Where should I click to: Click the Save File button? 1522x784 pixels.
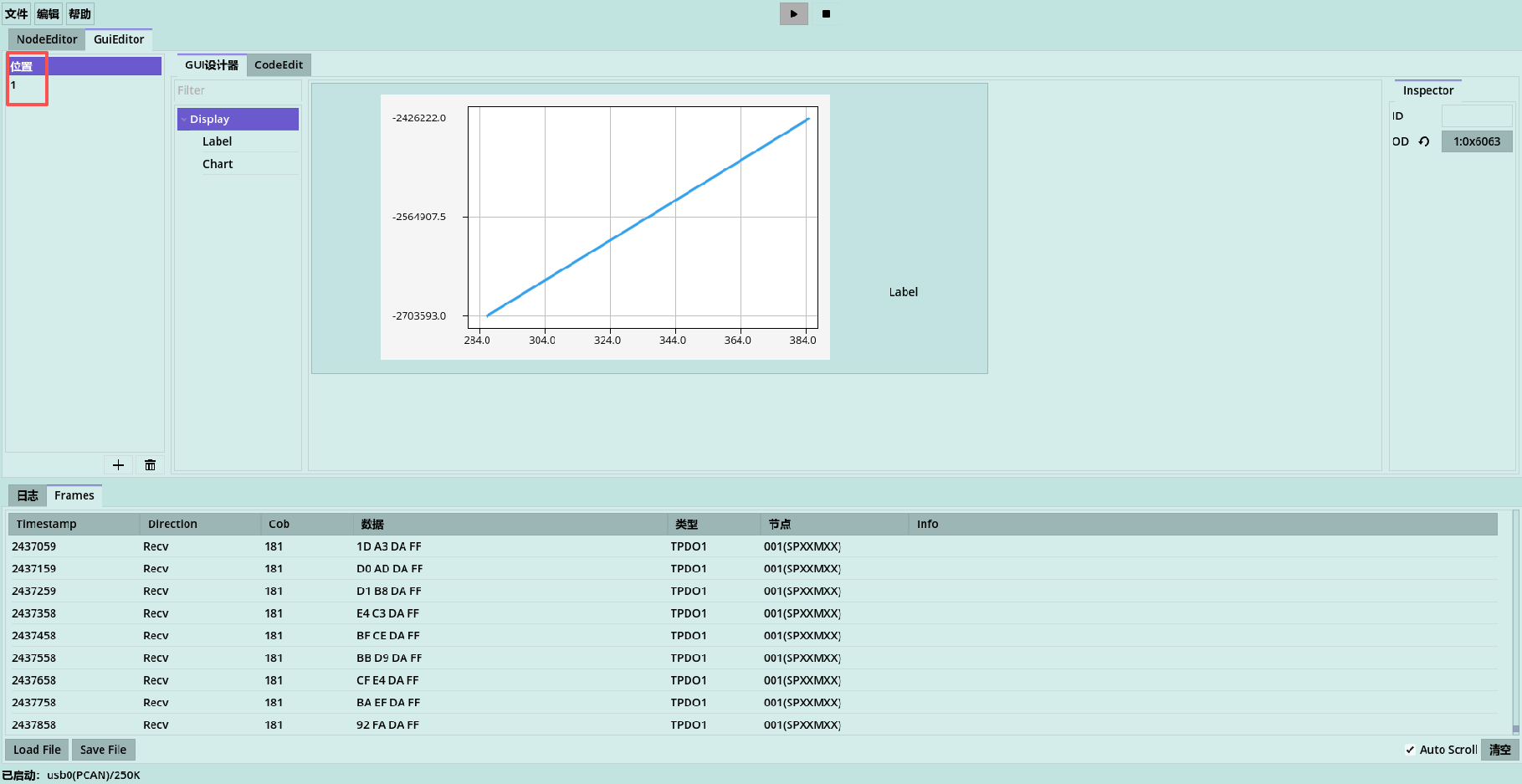104,750
